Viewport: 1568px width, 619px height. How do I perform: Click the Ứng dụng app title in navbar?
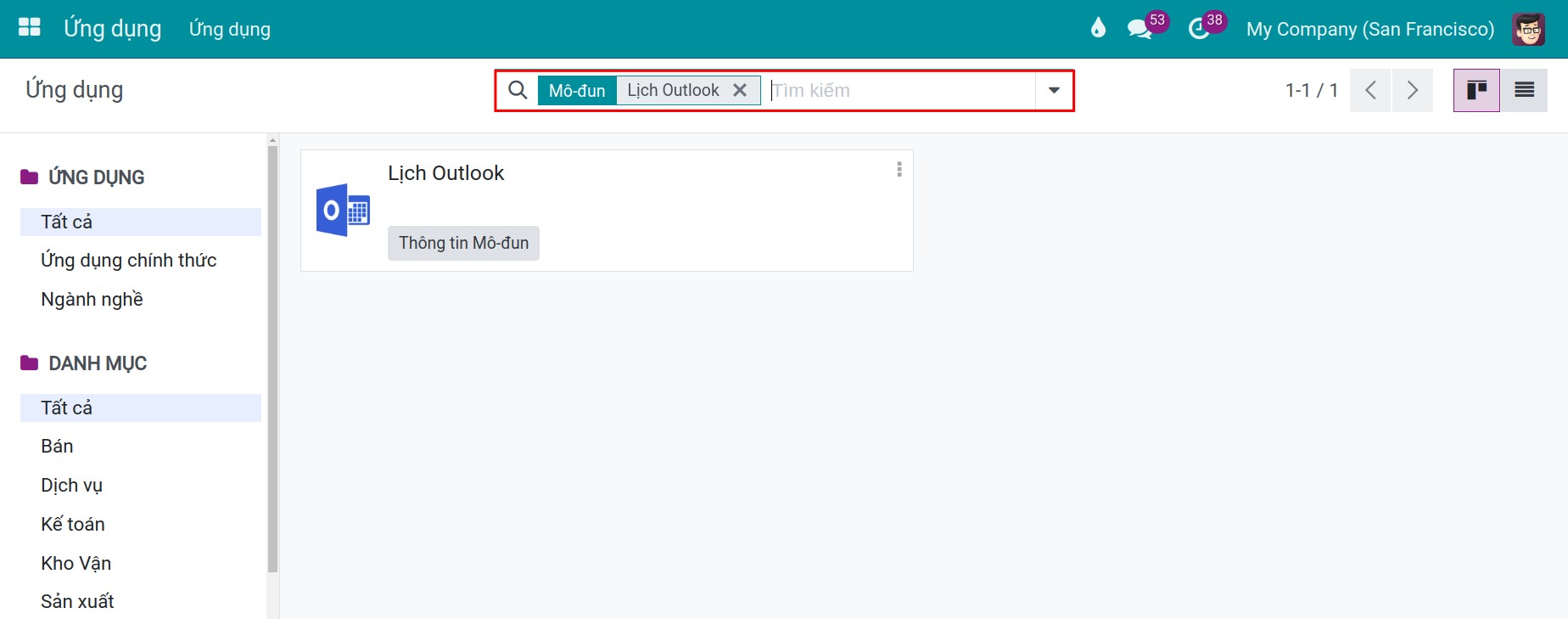[113, 28]
